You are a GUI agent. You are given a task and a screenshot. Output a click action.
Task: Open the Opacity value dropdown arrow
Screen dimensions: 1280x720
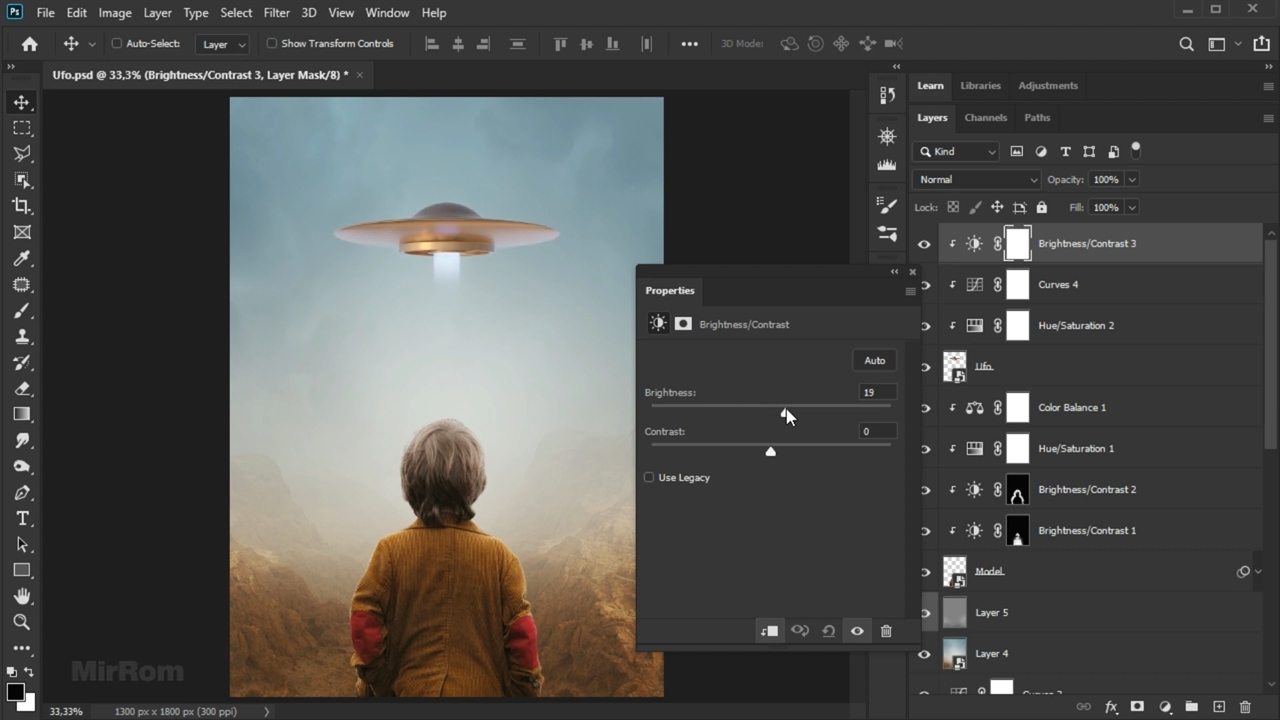pyautogui.click(x=1132, y=180)
